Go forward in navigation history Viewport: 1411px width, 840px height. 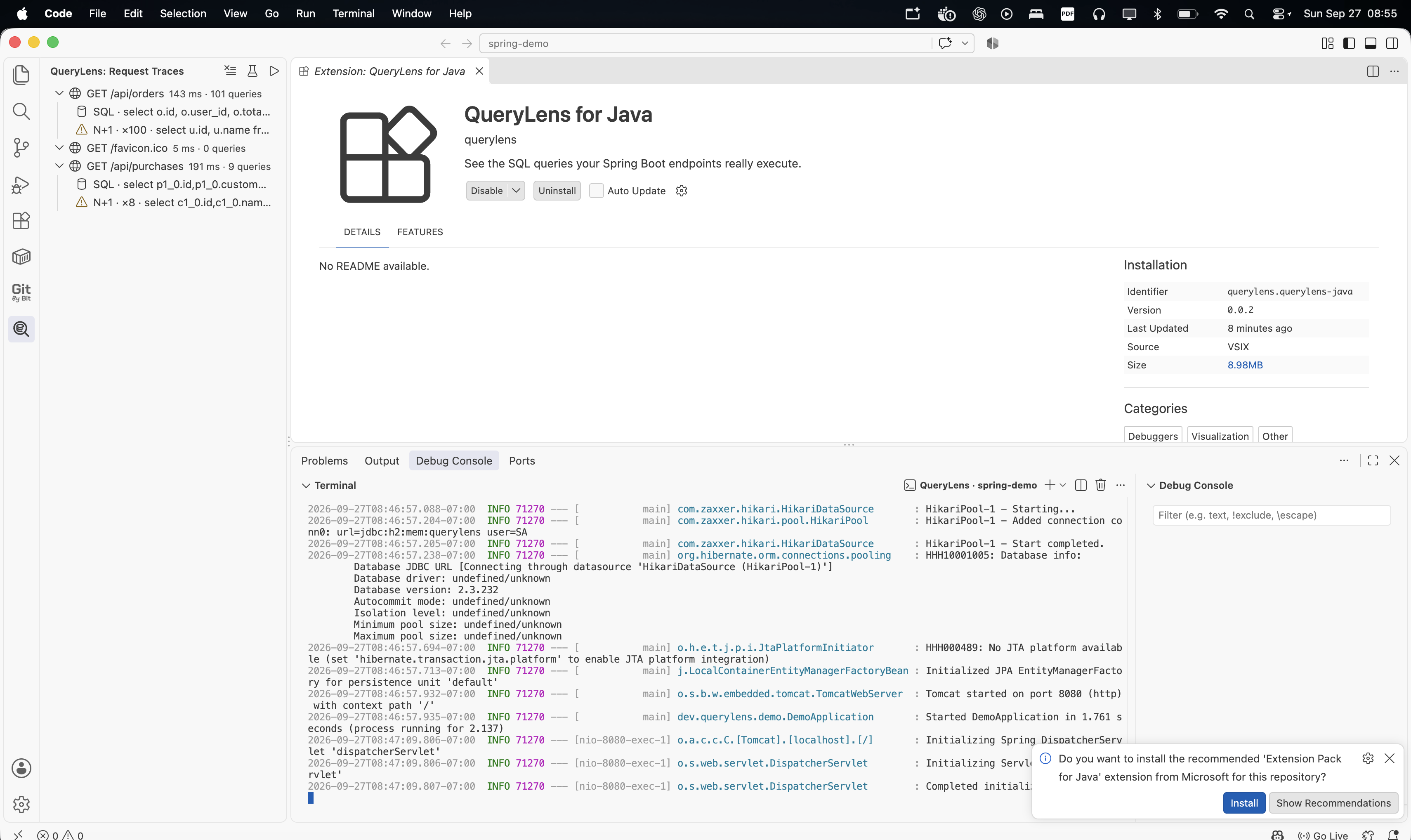click(467, 44)
